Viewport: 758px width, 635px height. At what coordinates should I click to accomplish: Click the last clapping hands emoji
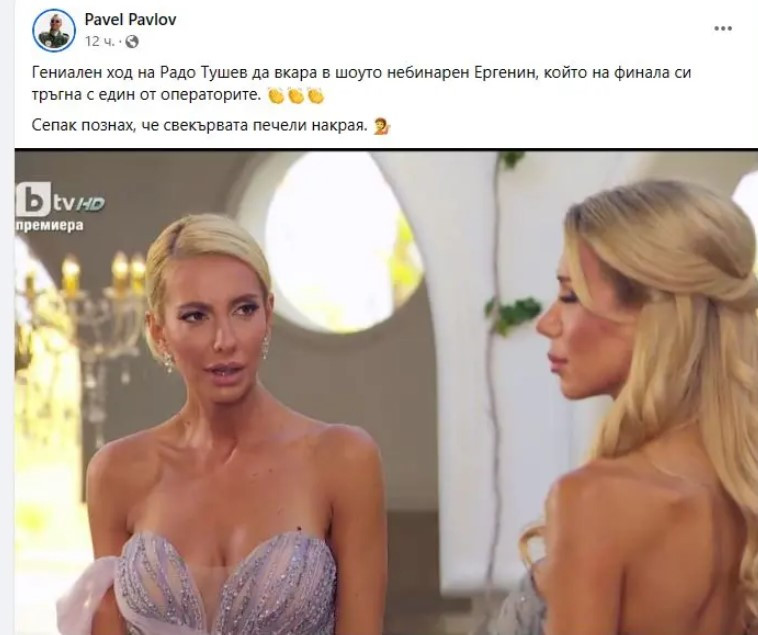click(x=316, y=96)
